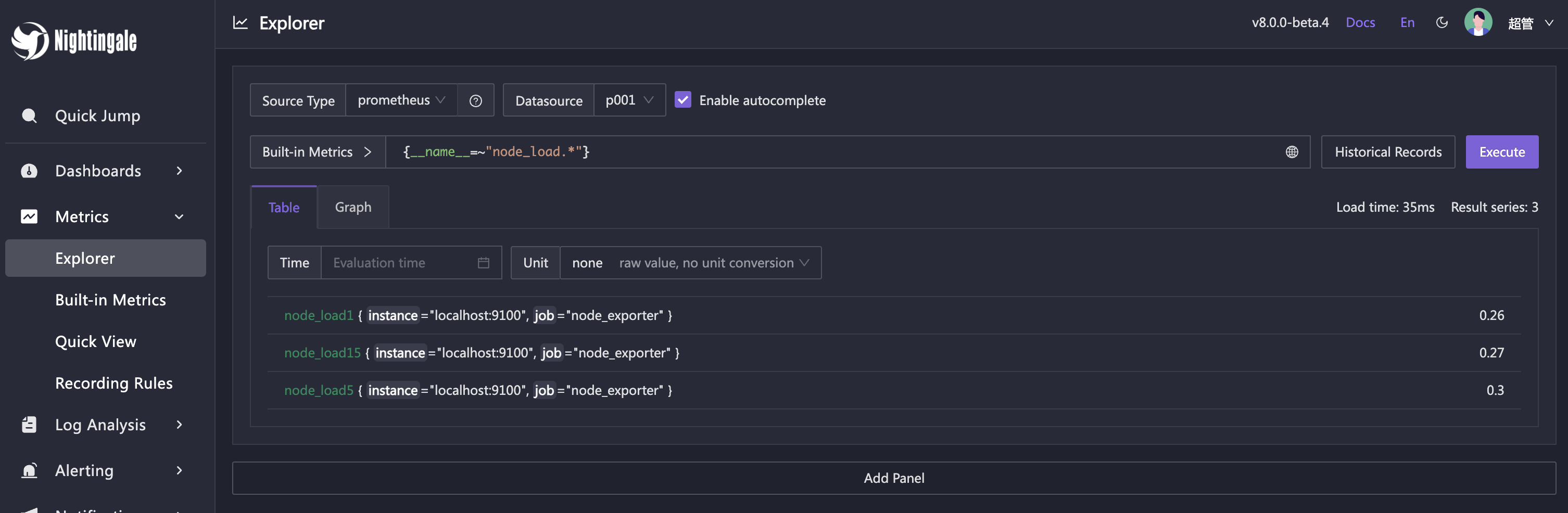Screen dimensions: 1568x513
Task: Switch to the Table tab
Action: 284,208
